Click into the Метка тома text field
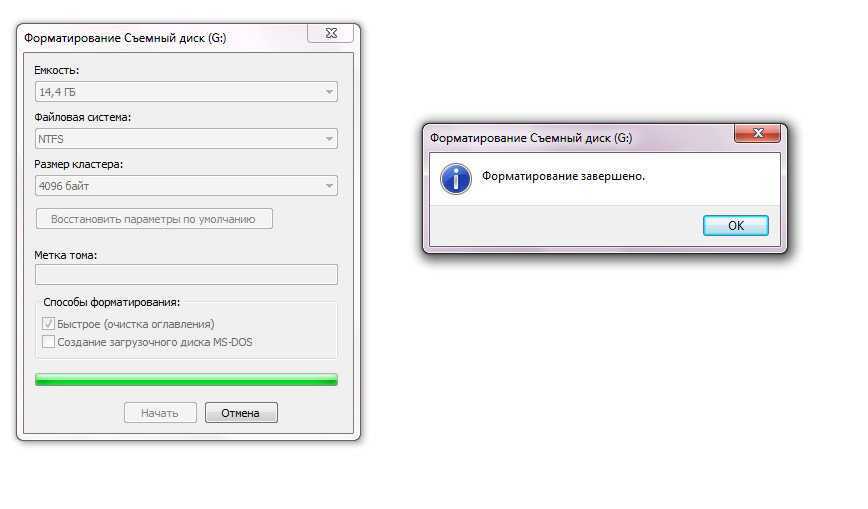This screenshot has width=868, height=509. coord(186,274)
